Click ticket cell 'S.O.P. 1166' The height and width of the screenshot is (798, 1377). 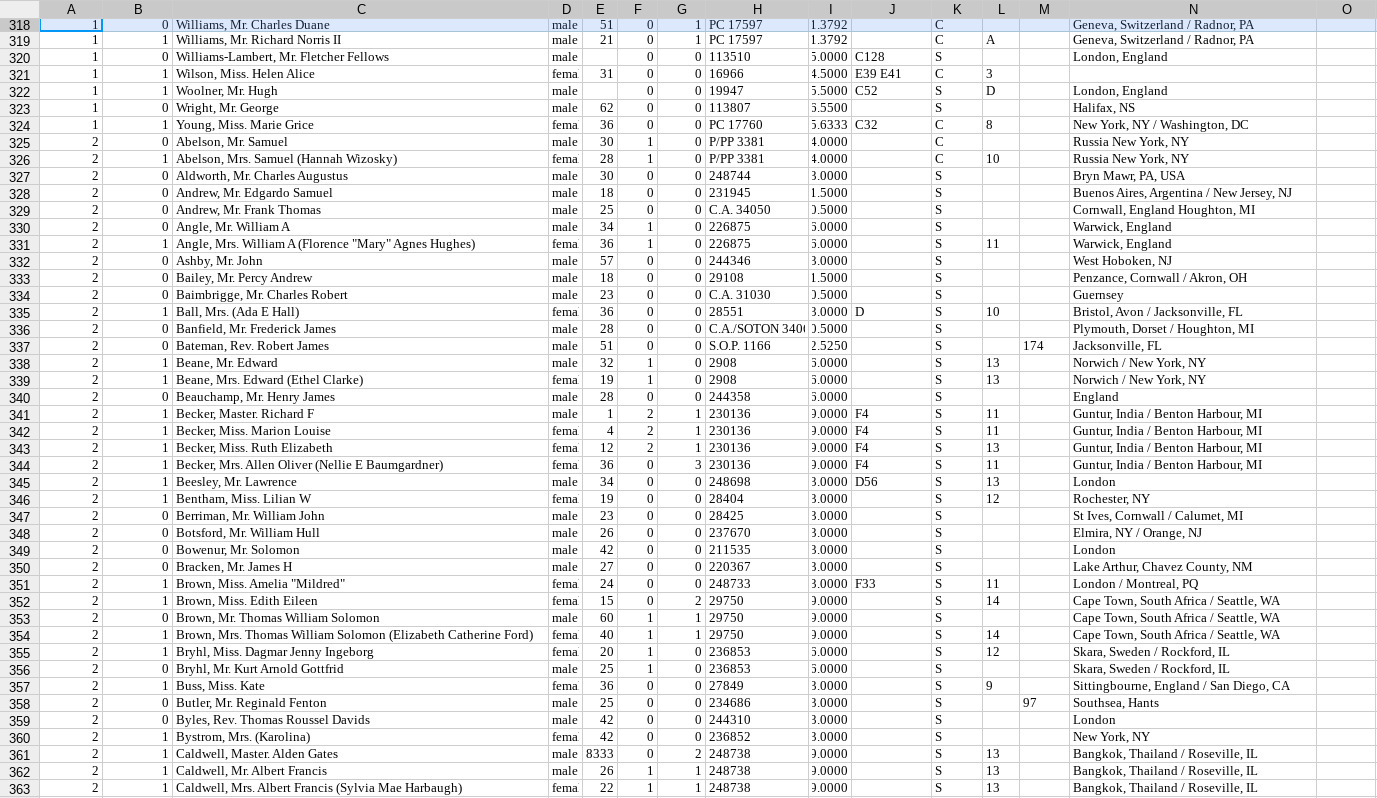(757, 346)
